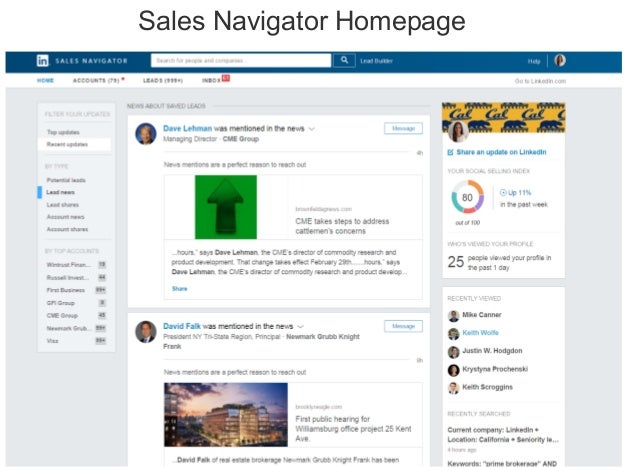This screenshot has width=638, height=467.
Task: Click the Inbox unread badge
Action: point(226,78)
